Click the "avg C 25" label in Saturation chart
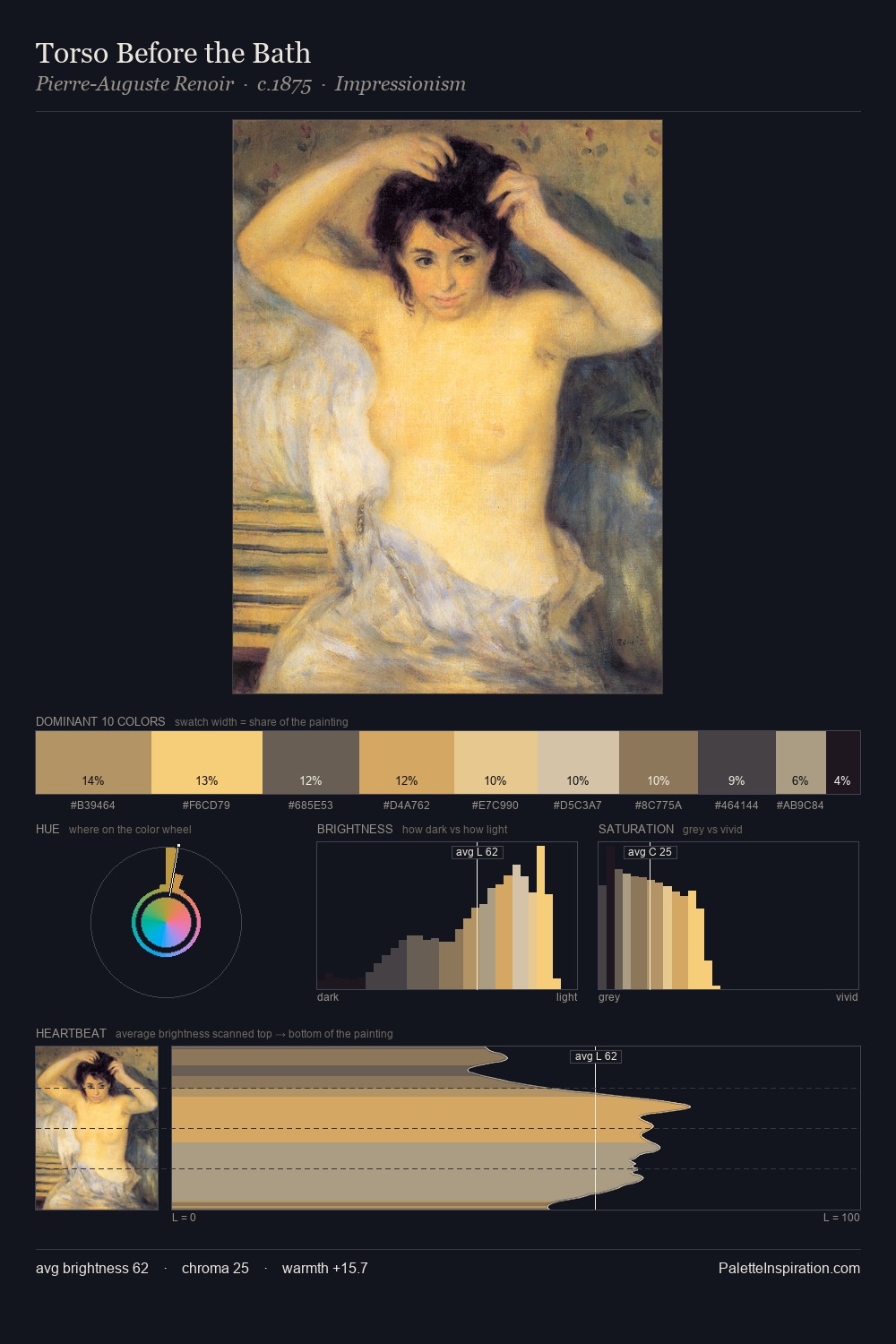 click(x=650, y=852)
